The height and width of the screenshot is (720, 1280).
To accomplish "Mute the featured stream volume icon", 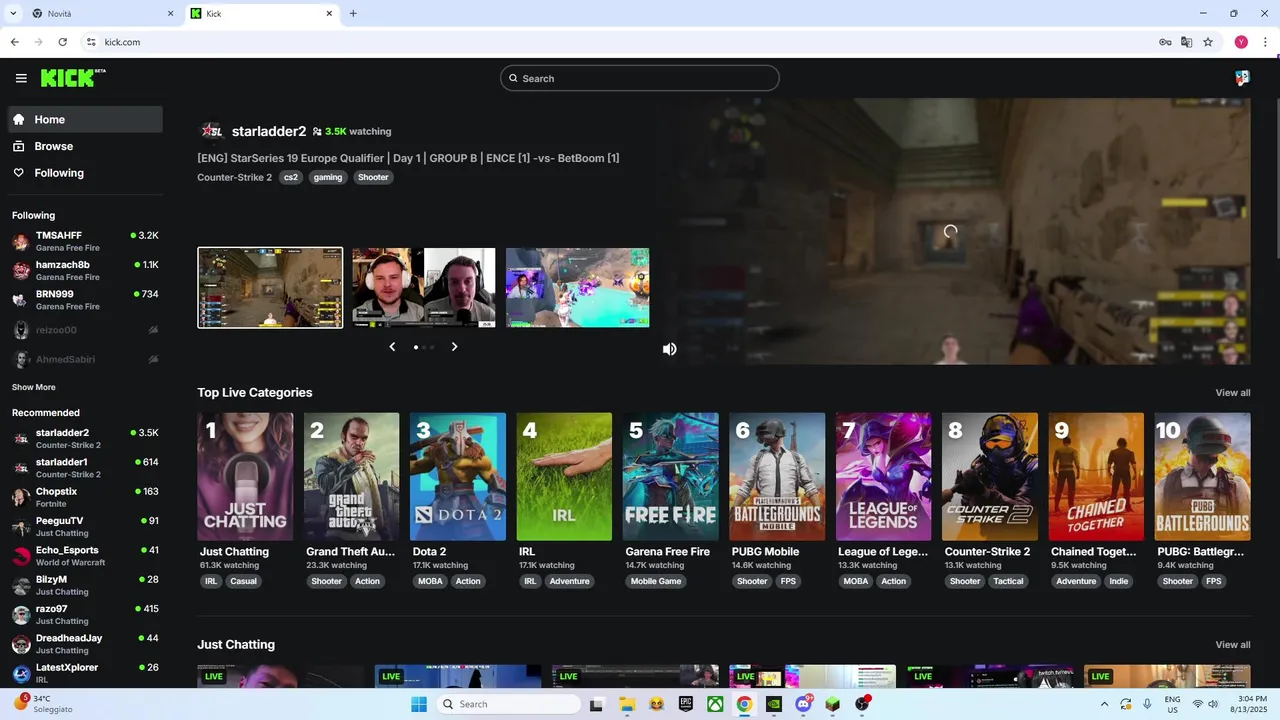I will click(669, 349).
